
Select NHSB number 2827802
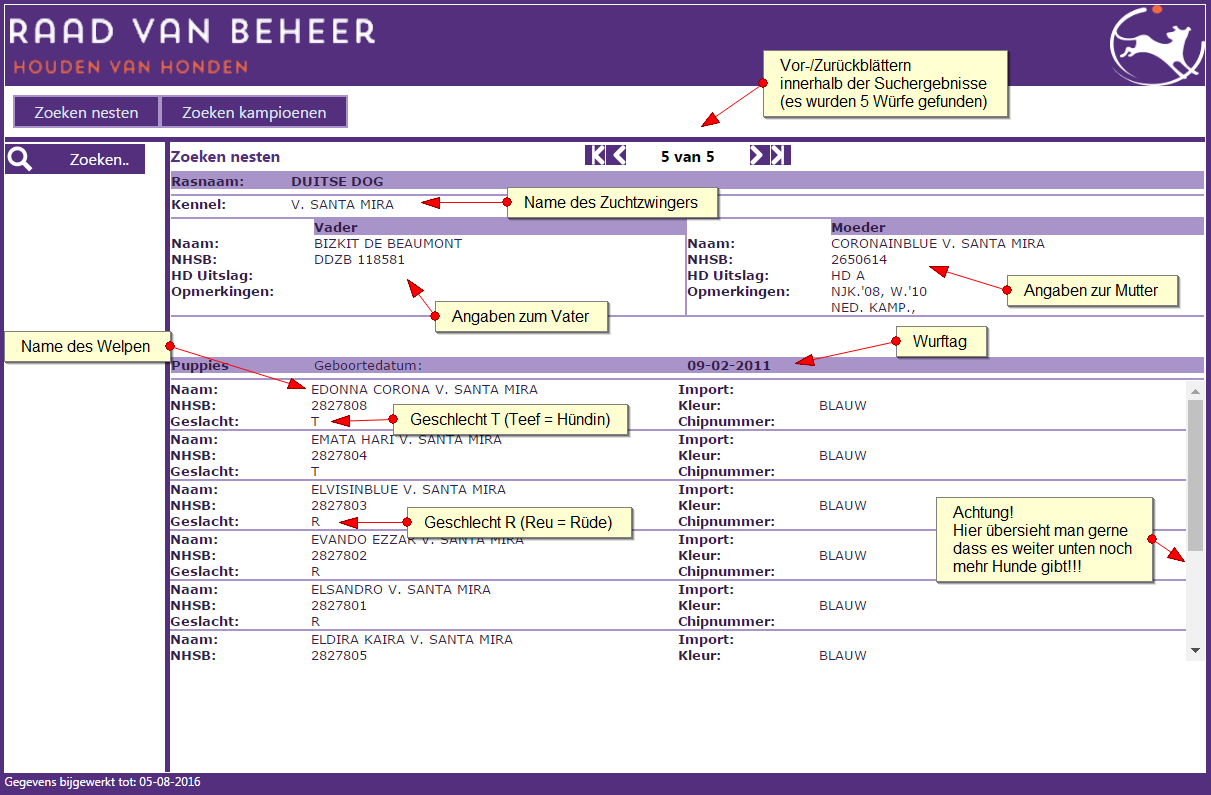(339, 556)
